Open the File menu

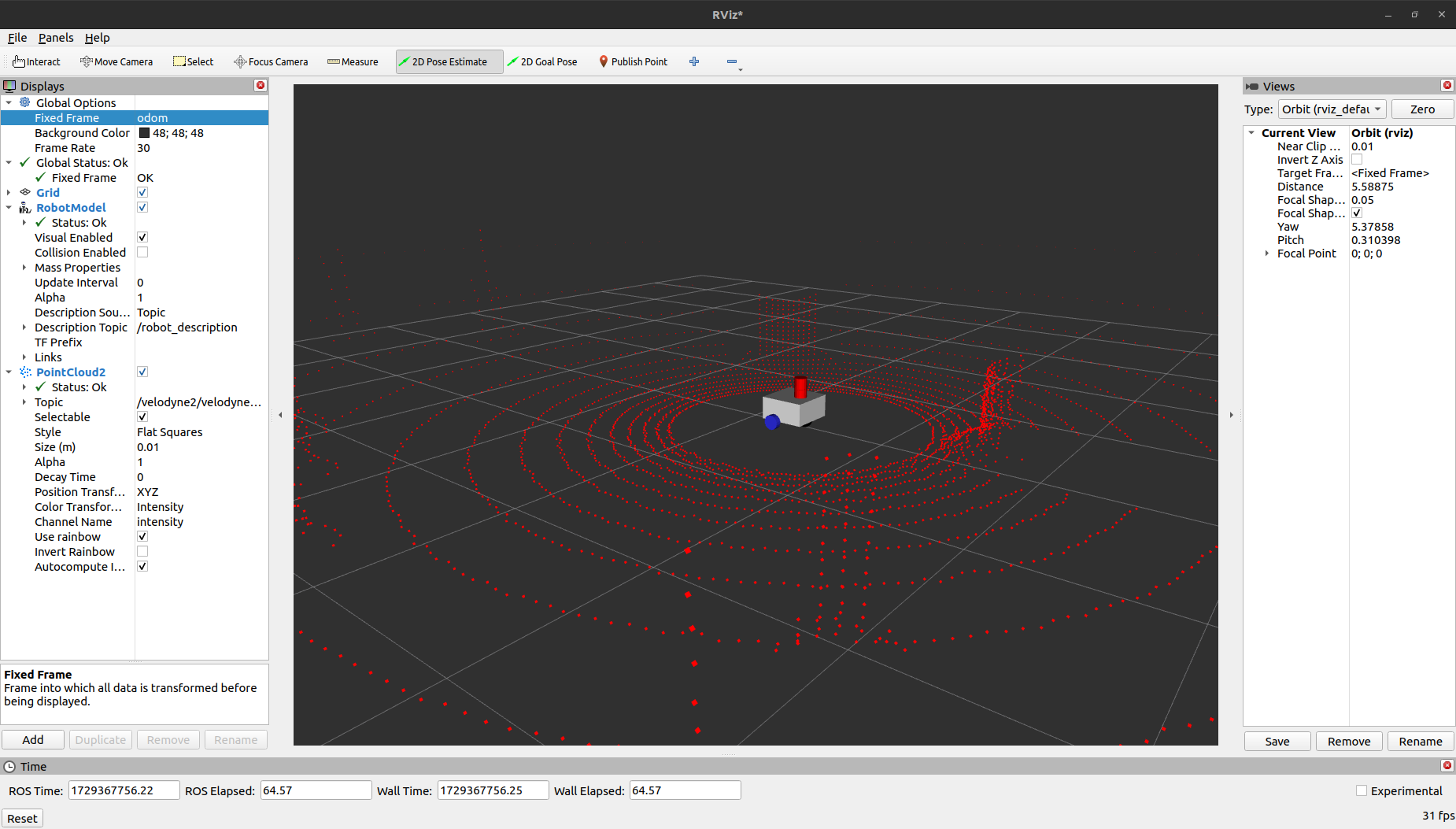pos(17,37)
